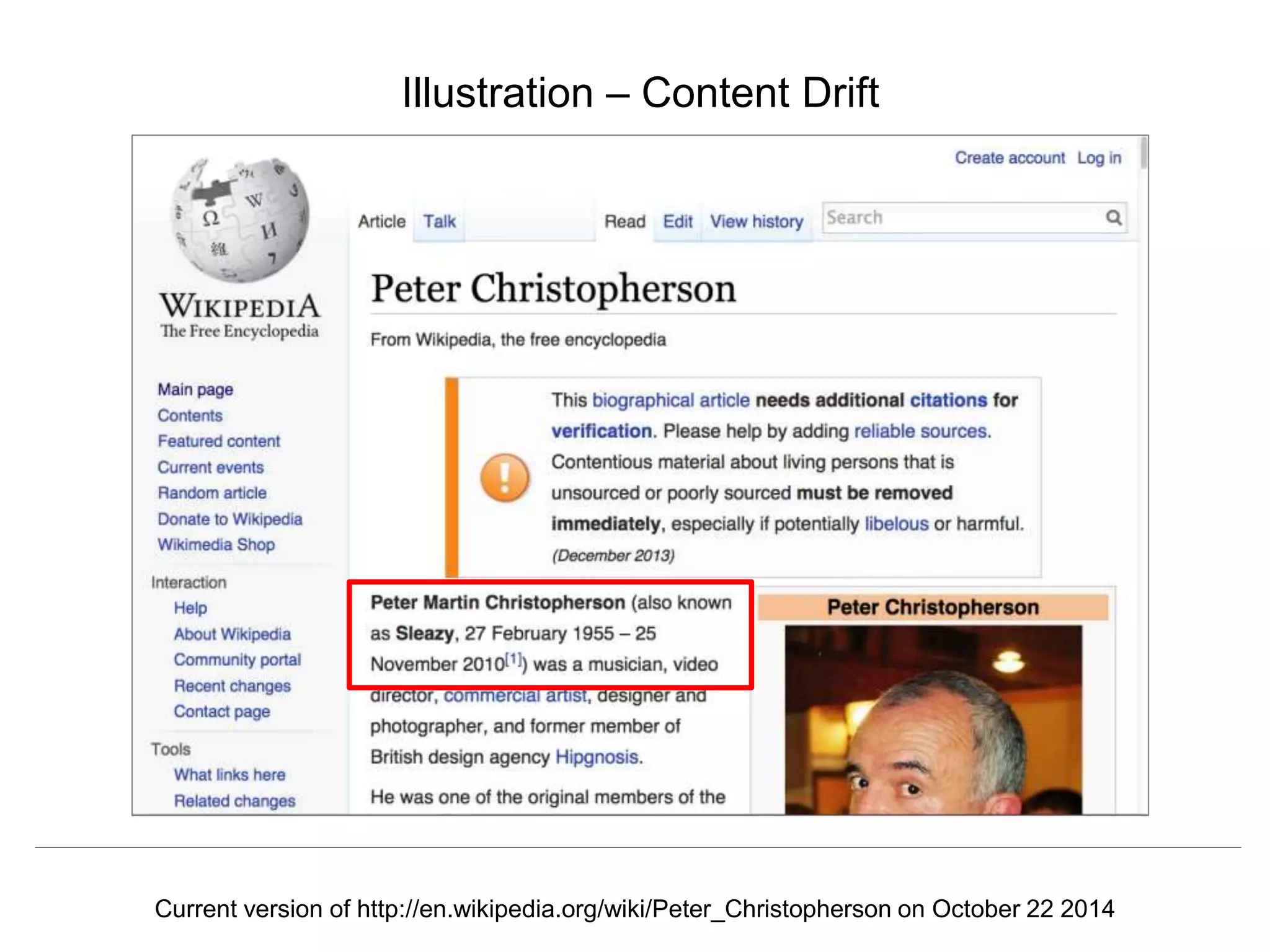Click the Peter Christopherson infobox title
The height and width of the screenshot is (952, 1270).
tap(933, 607)
